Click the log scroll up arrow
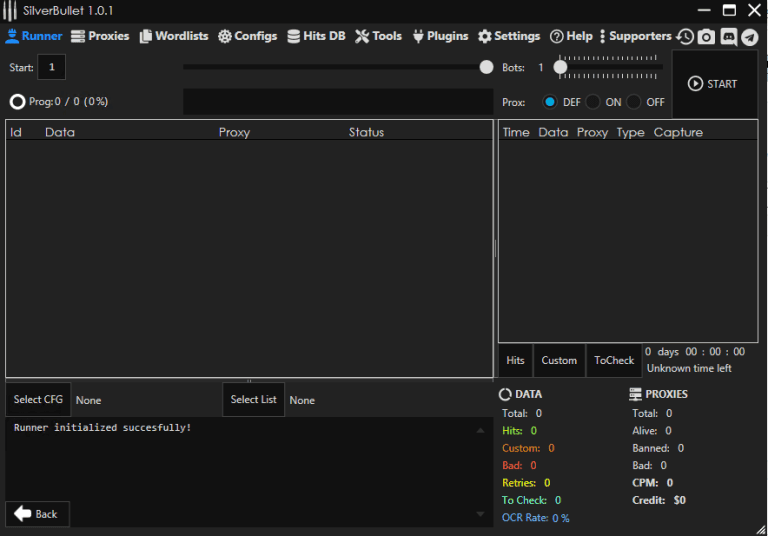Image resolution: width=768 pixels, height=536 pixels. point(480,431)
